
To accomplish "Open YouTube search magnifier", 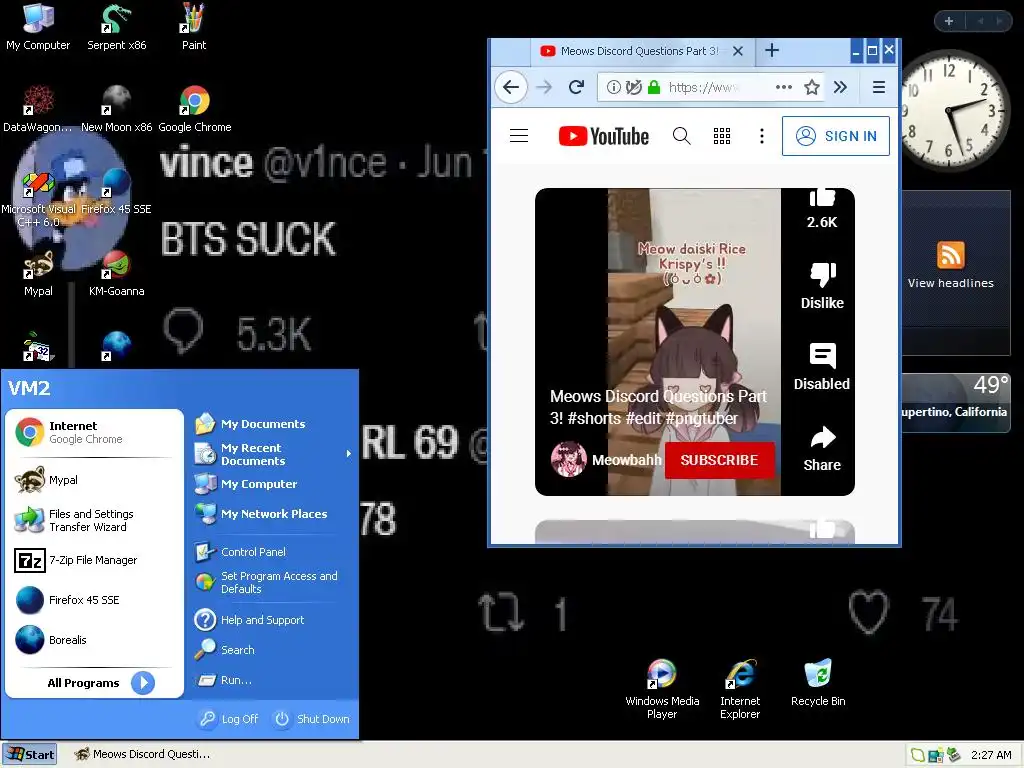I will pos(681,136).
